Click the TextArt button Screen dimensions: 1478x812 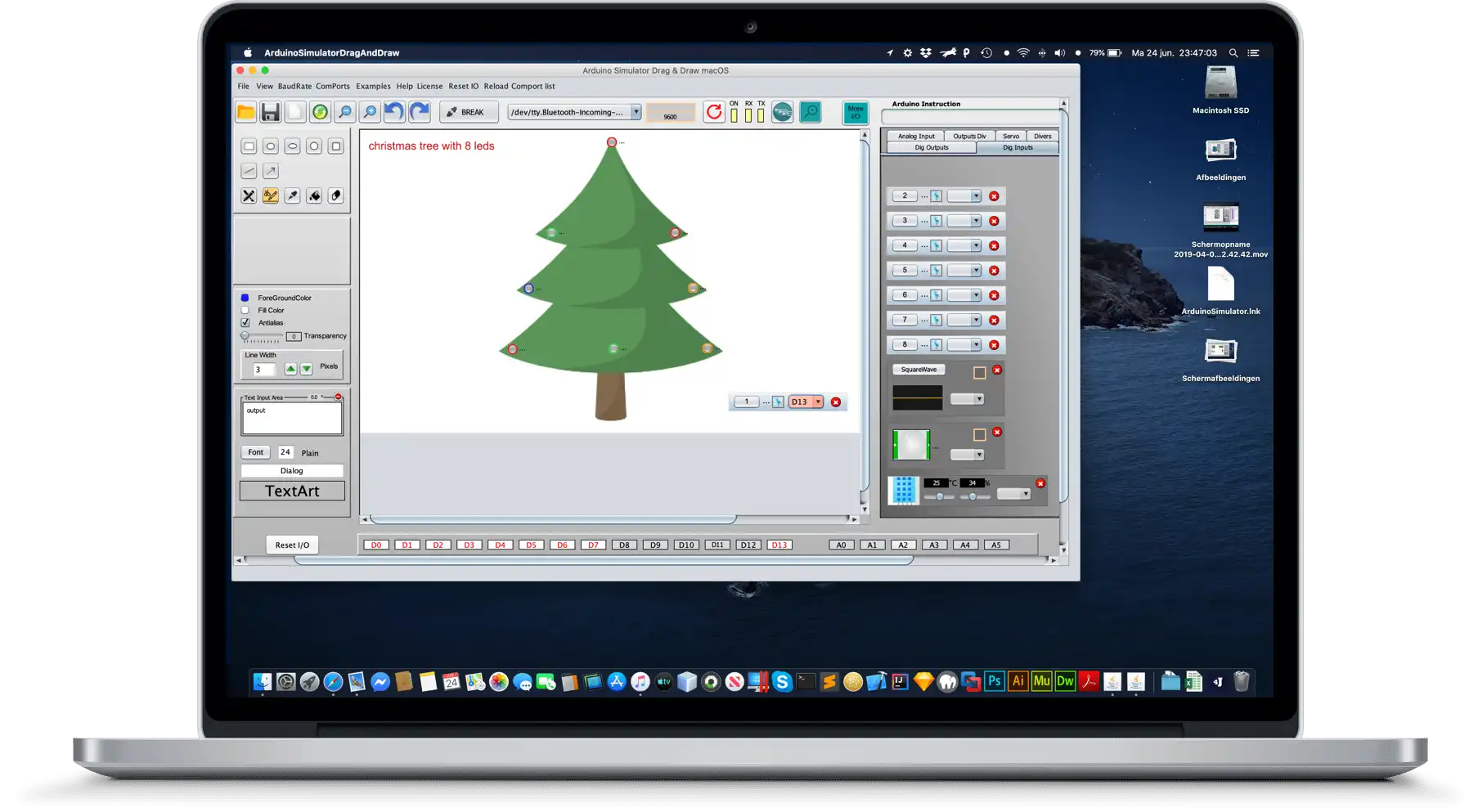click(292, 491)
